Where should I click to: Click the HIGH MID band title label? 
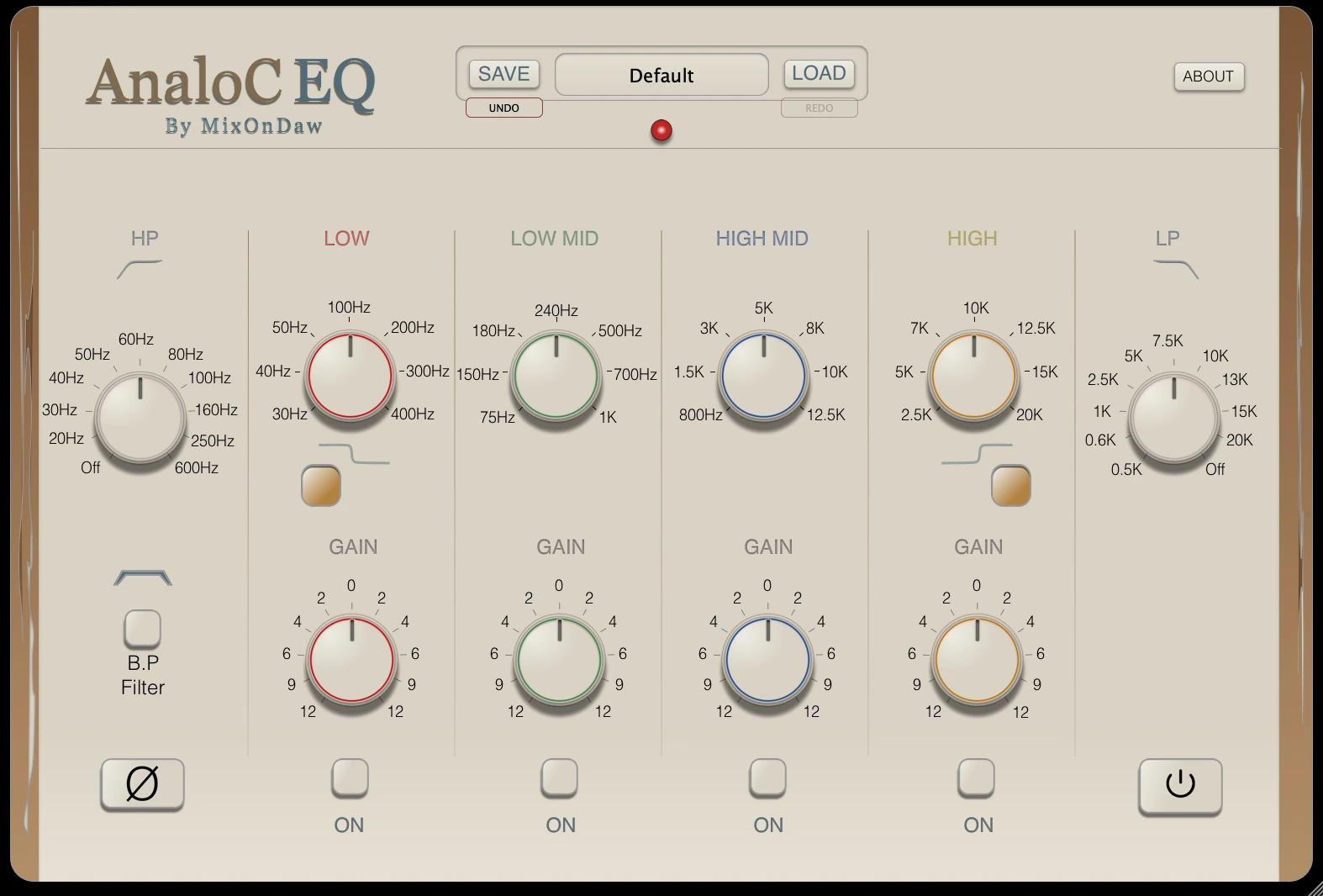(x=762, y=238)
